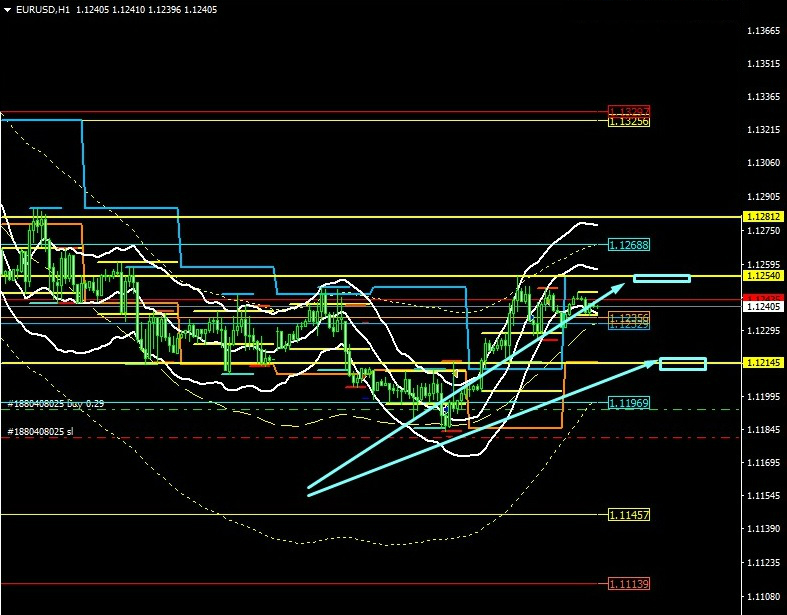The height and width of the screenshot is (615, 787).
Task: Select the yellow 1.12812 price tag
Action: (762, 216)
